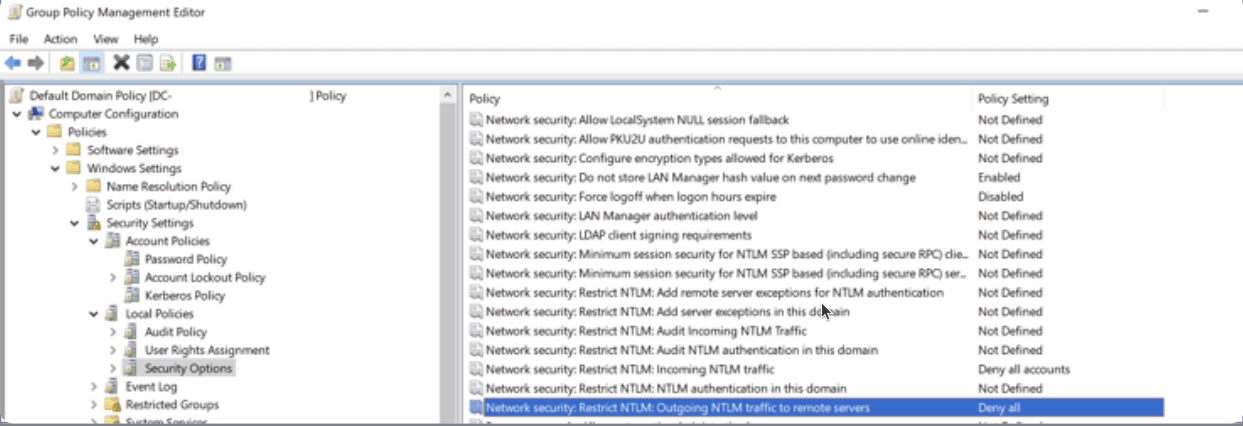Sort by the Policy Setting column header

(x=1068, y=99)
